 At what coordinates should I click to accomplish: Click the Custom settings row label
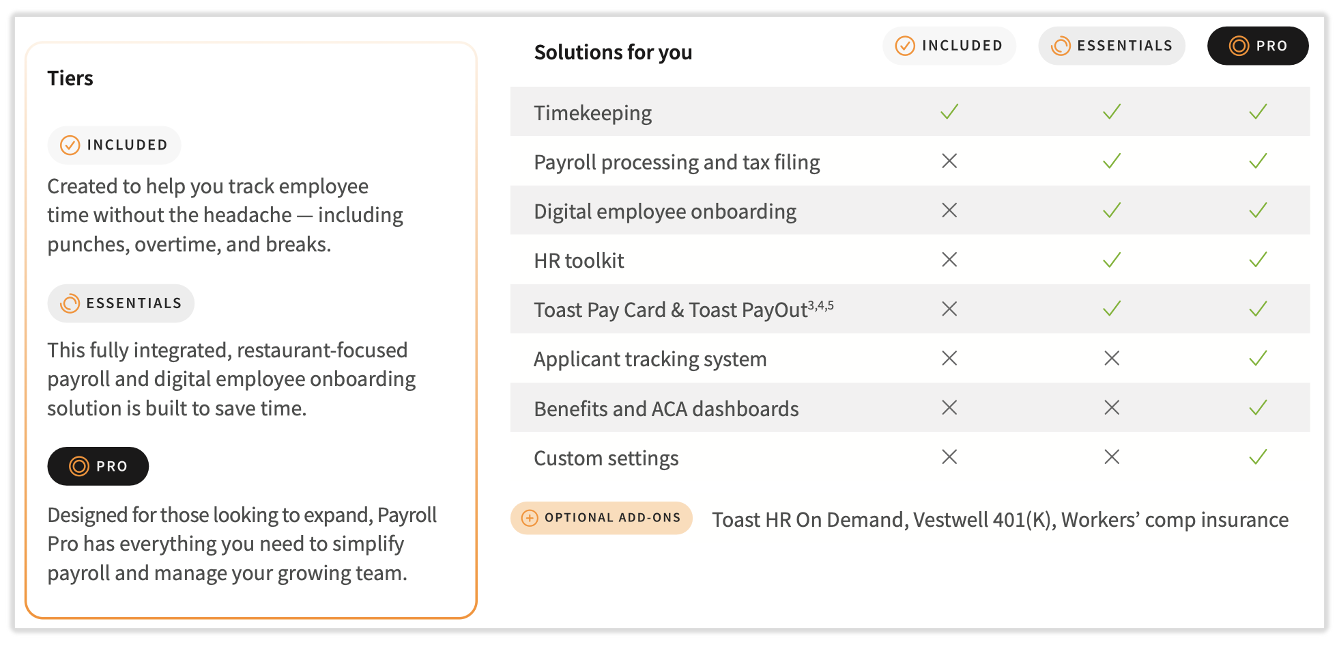pyautogui.click(x=606, y=459)
